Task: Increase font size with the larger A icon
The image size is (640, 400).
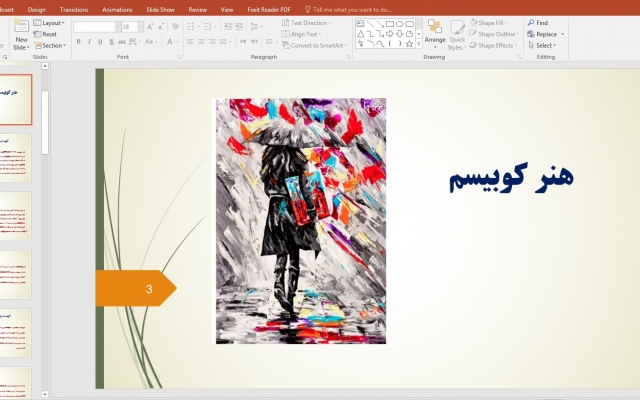Action: tap(150, 27)
